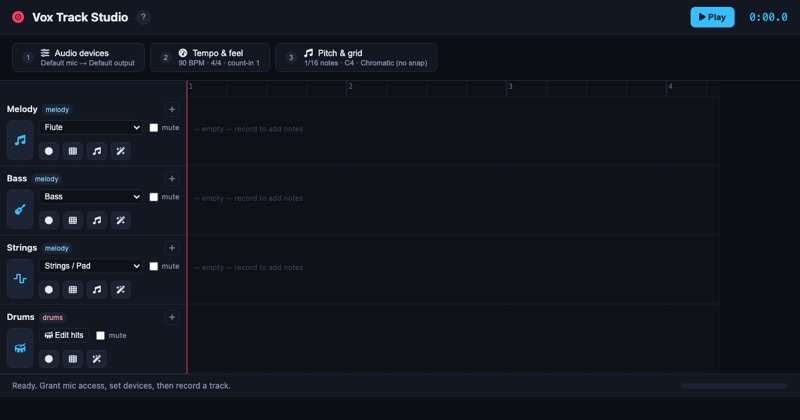Click the magic wand button on Melody track
Screen dimensions: 800x420
tap(121, 151)
